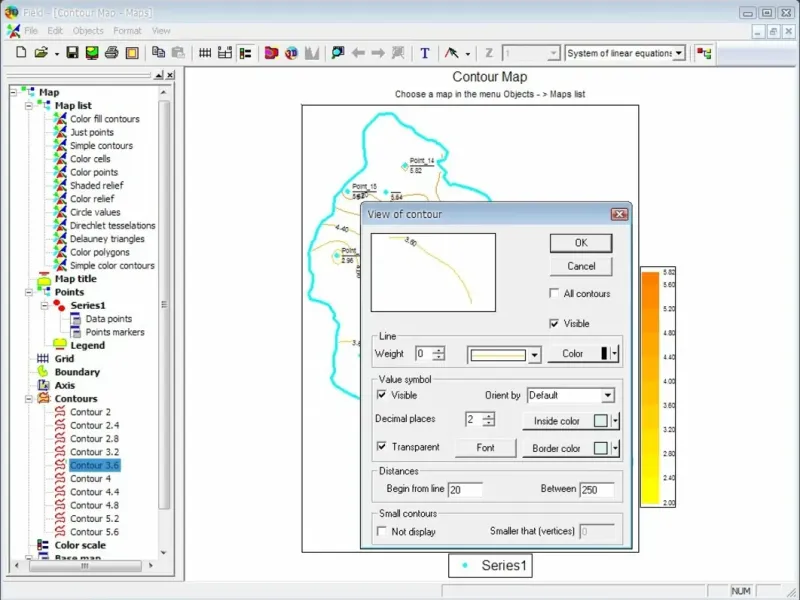
Task: Open the line style dropdown
Action: point(535,354)
